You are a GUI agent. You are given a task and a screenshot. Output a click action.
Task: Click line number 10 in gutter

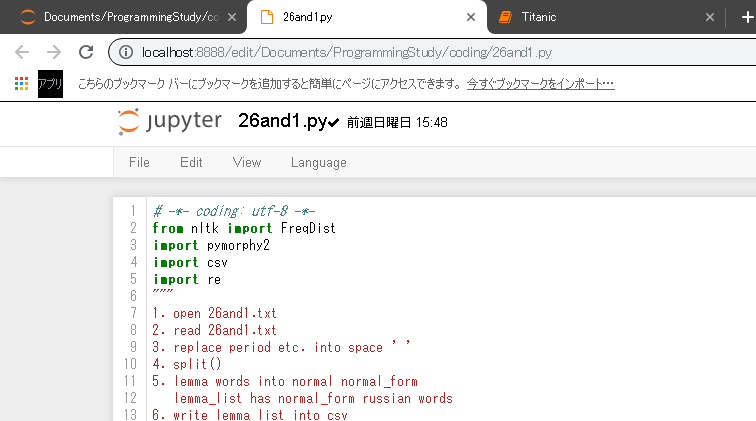coord(131,364)
